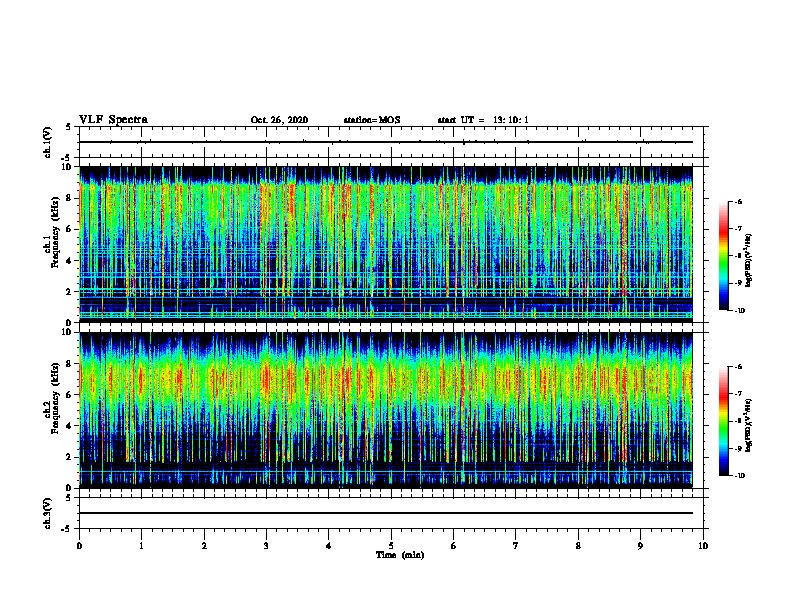Screen dimensions: 792x612
Task: Click time axis tick label "3"
Action: tap(266, 546)
